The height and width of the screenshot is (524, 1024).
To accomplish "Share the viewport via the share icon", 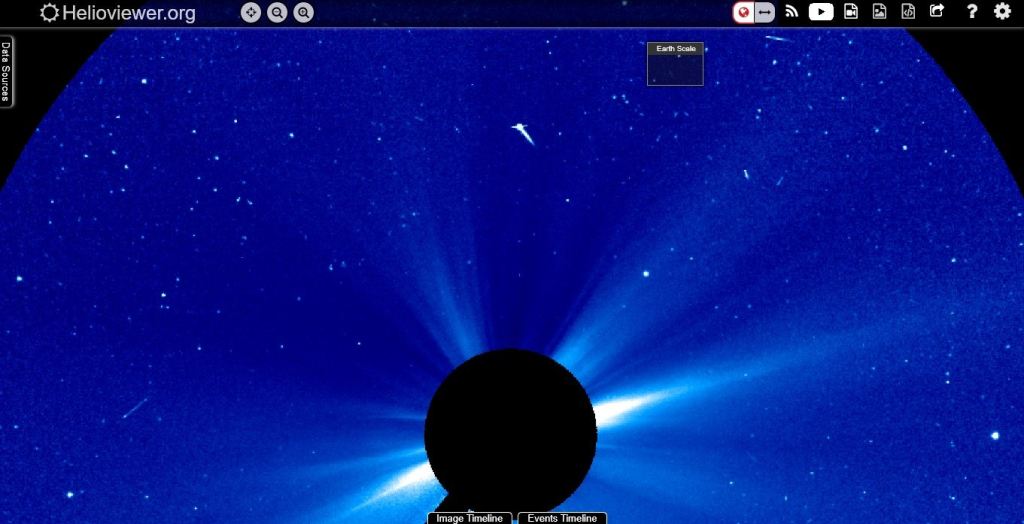I will coord(937,11).
